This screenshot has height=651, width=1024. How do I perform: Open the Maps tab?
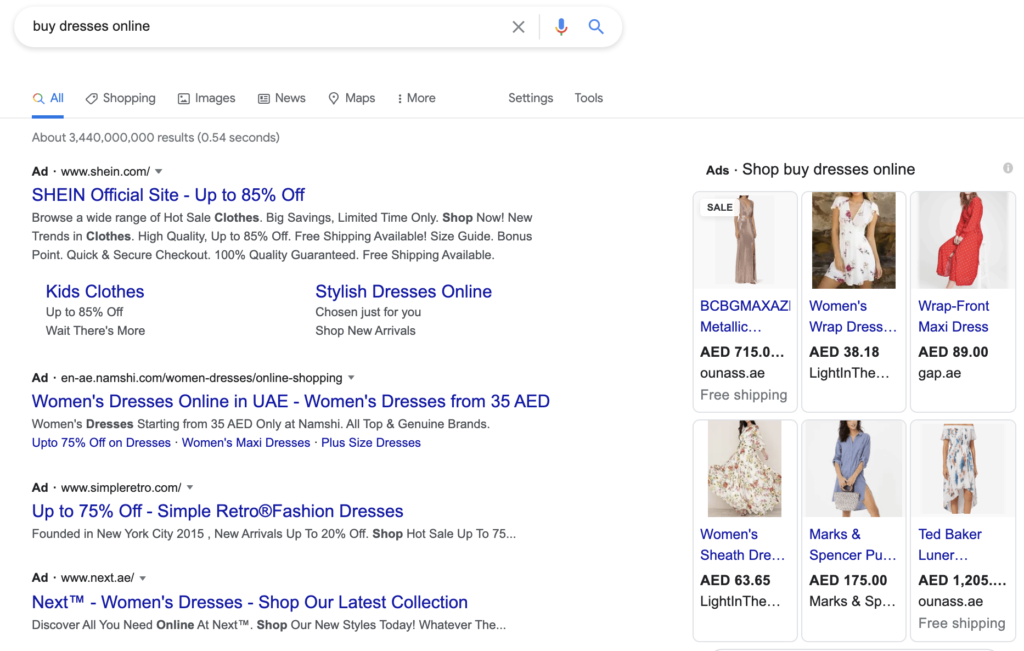click(x=351, y=99)
